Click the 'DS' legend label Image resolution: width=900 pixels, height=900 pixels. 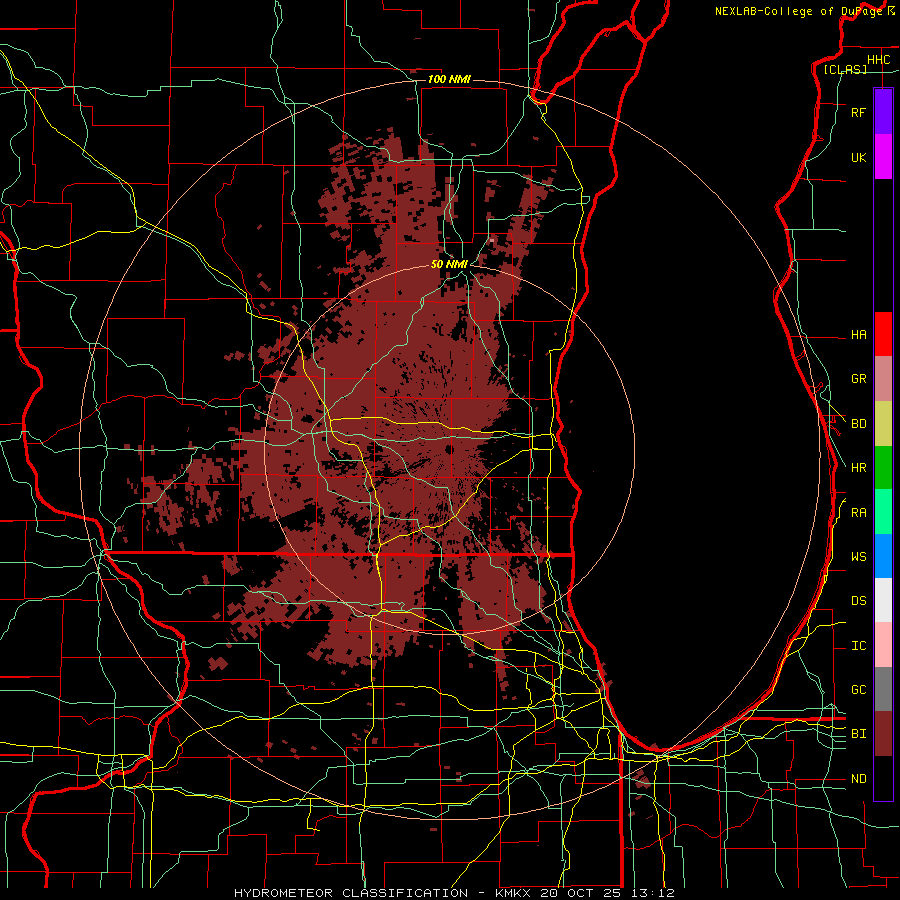pyautogui.click(x=858, y=601)
